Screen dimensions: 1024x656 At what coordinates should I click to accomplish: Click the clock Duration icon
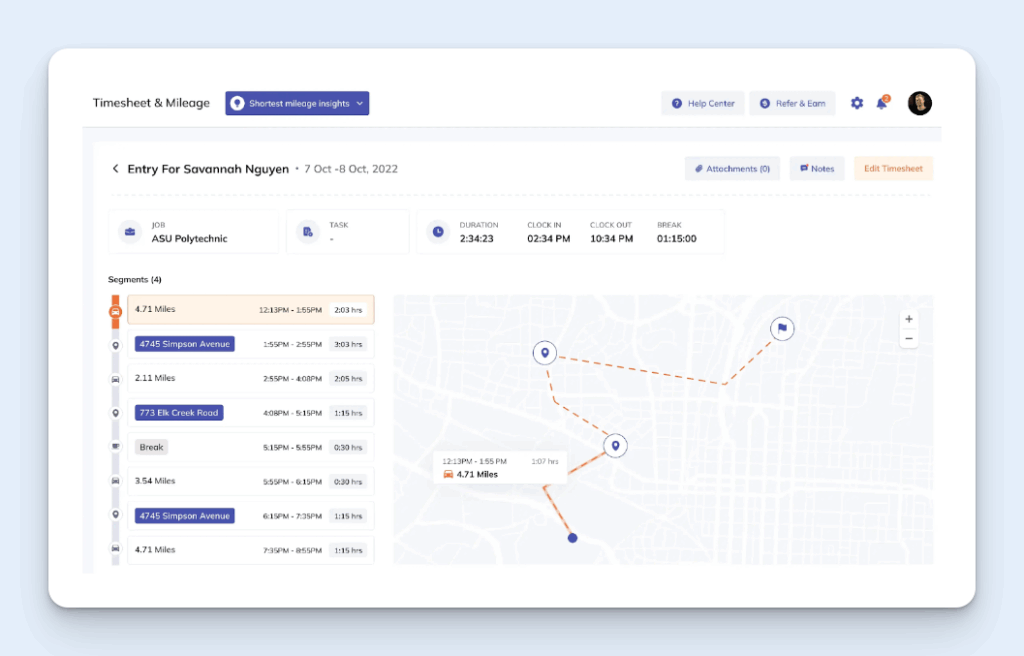438,232
